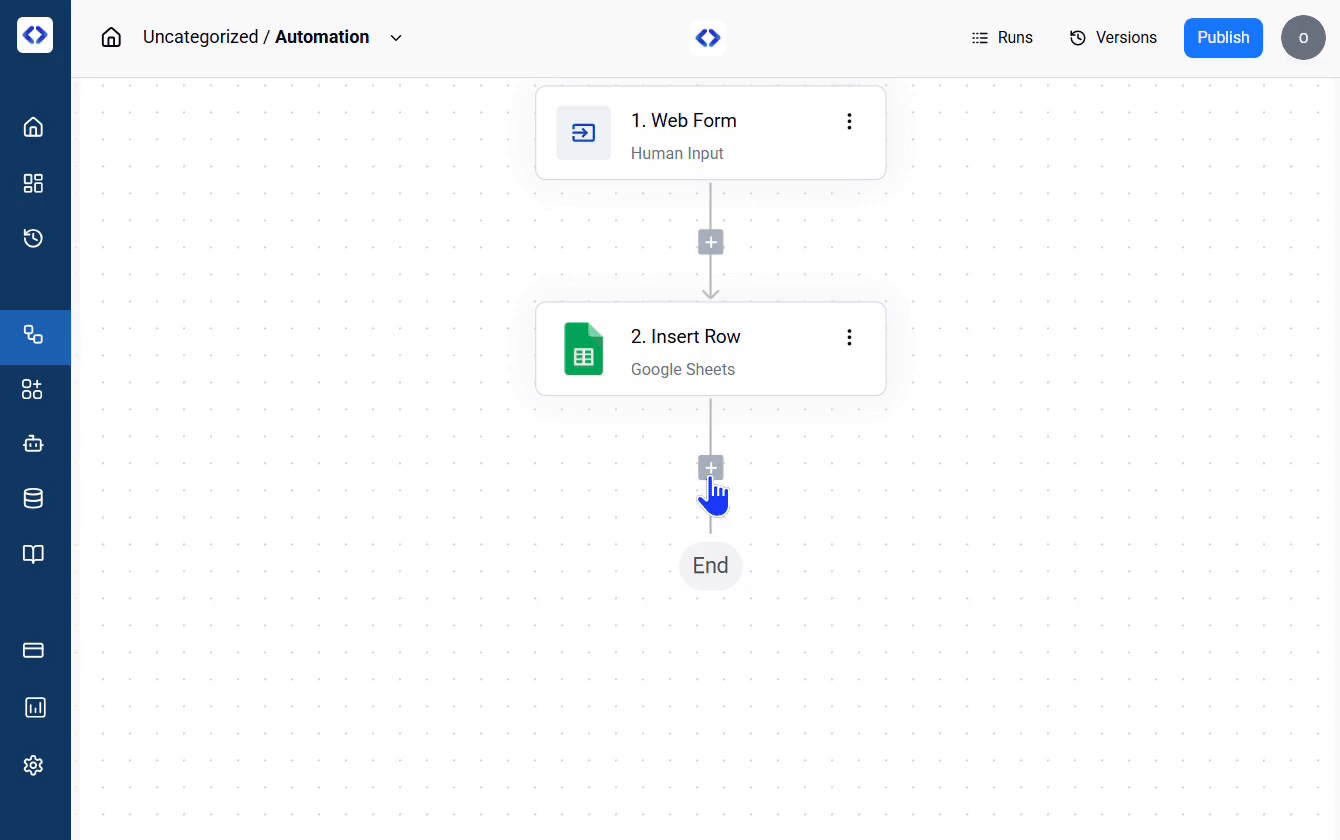Open the bot agent icon in sidebar
The image size is (1340, 840).
point(33,444)
